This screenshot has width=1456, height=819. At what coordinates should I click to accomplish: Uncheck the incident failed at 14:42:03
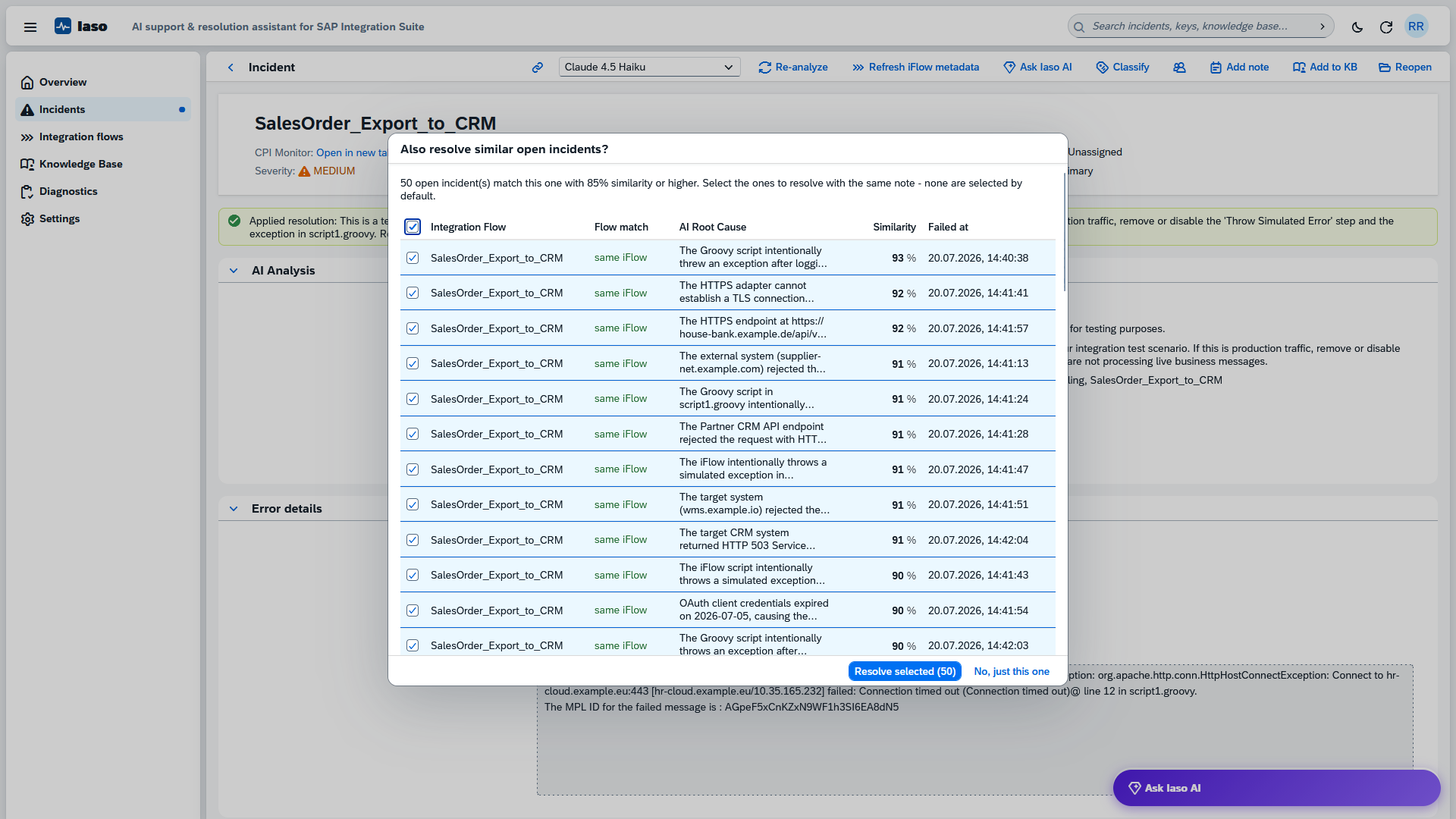413,645
